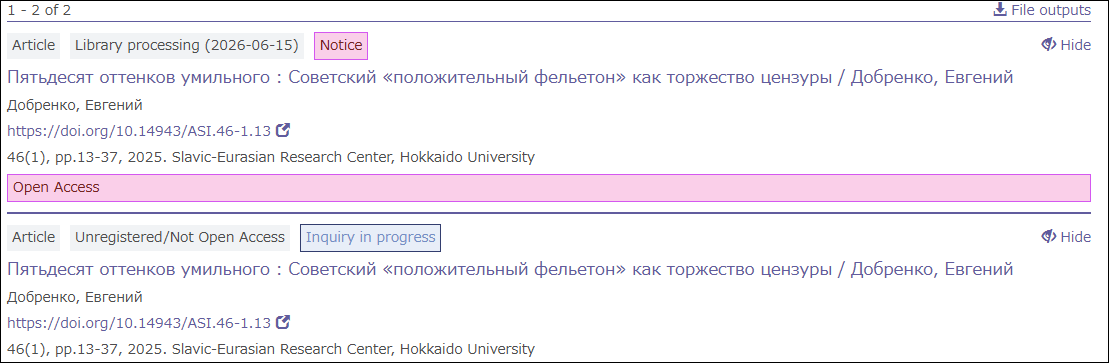Click the 1 - 2 of 2 results counter
Viewport: 1109px width, 363px height.
point(39,11)
